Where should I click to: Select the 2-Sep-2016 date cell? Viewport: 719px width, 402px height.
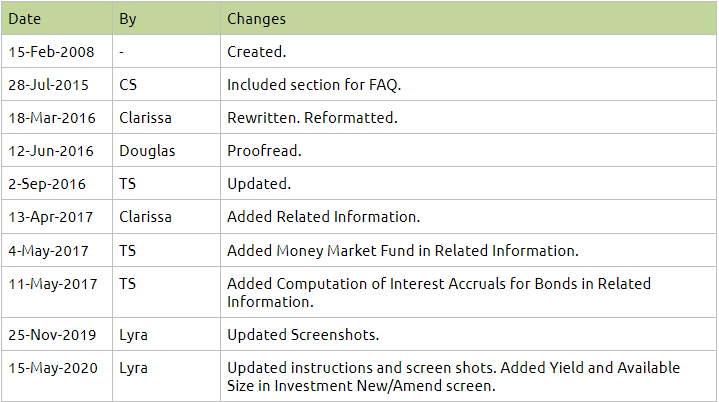[x=47, y=184]
